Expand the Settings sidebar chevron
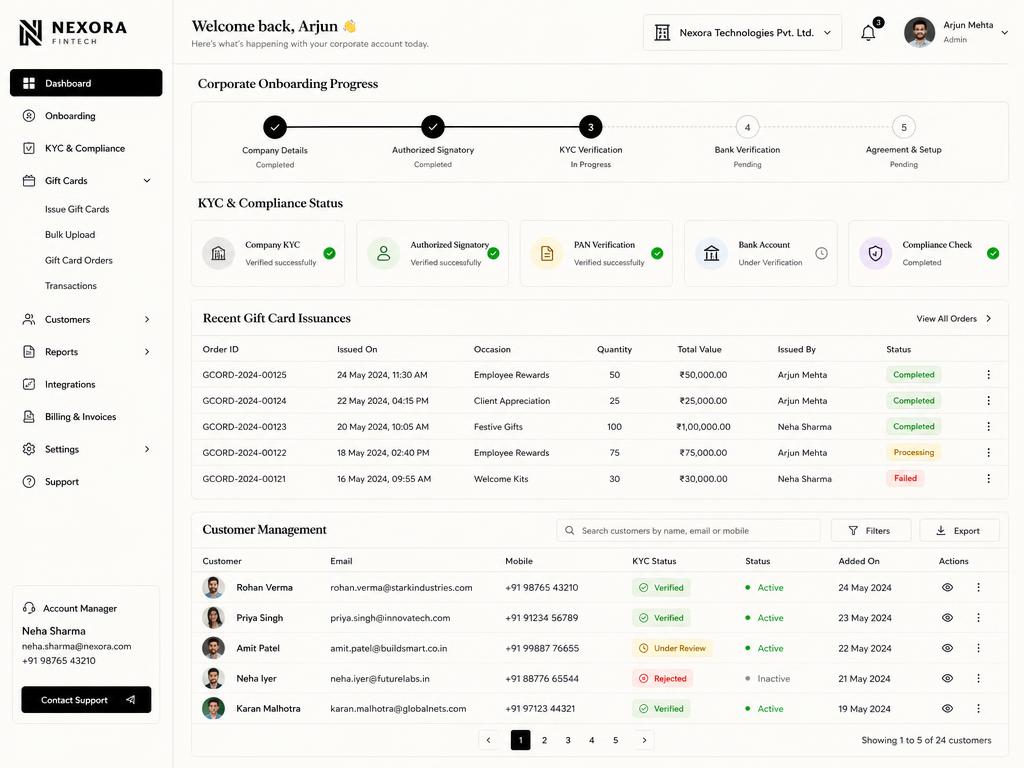 pos(147,449)
